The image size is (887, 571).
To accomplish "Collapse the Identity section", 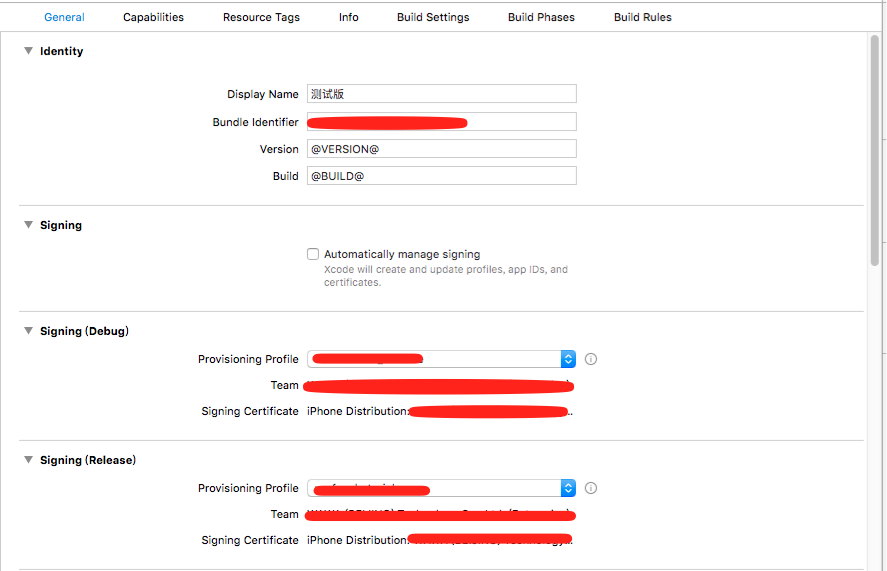I will 29,51.
